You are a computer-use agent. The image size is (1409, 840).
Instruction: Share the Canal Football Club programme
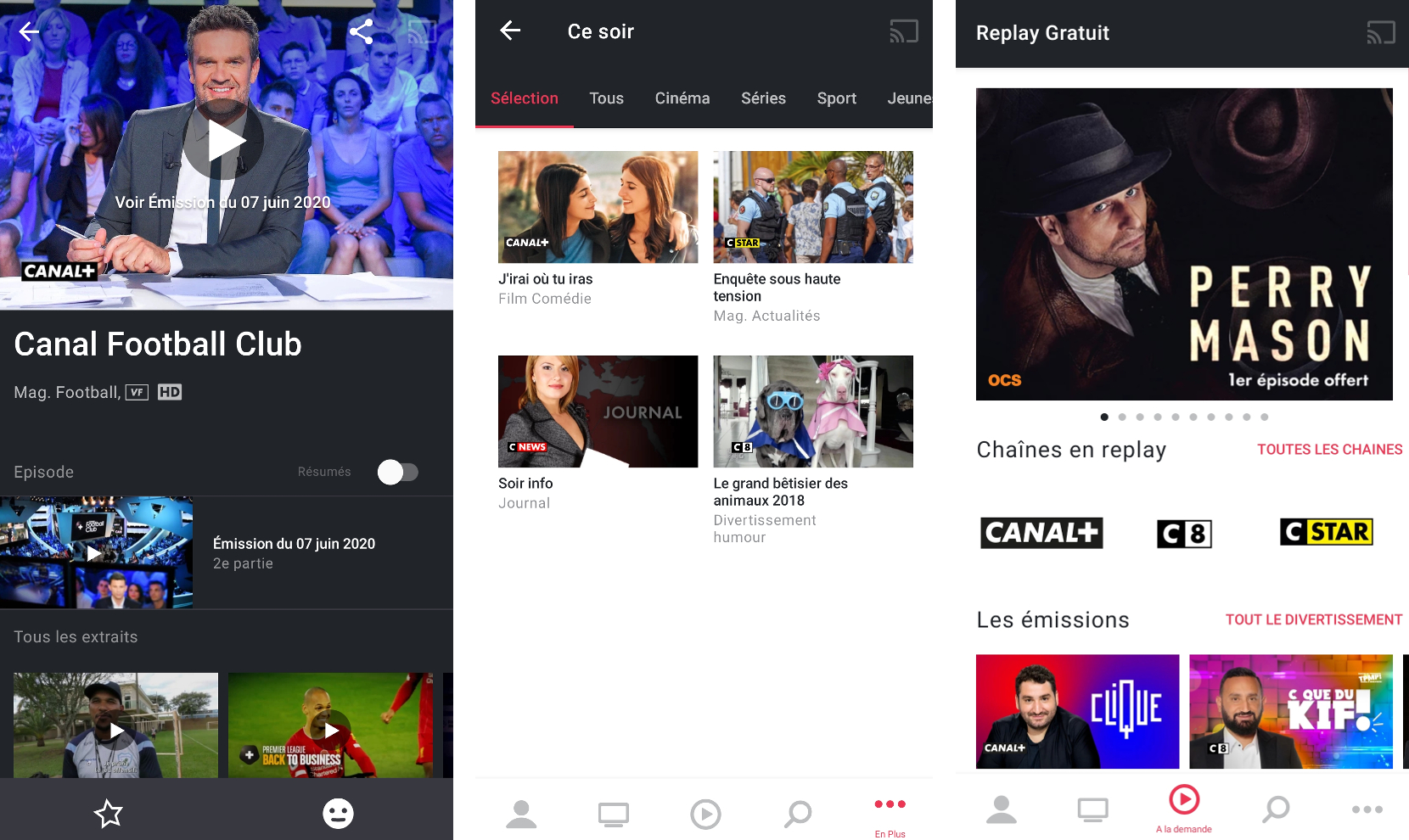coord(362,32)
